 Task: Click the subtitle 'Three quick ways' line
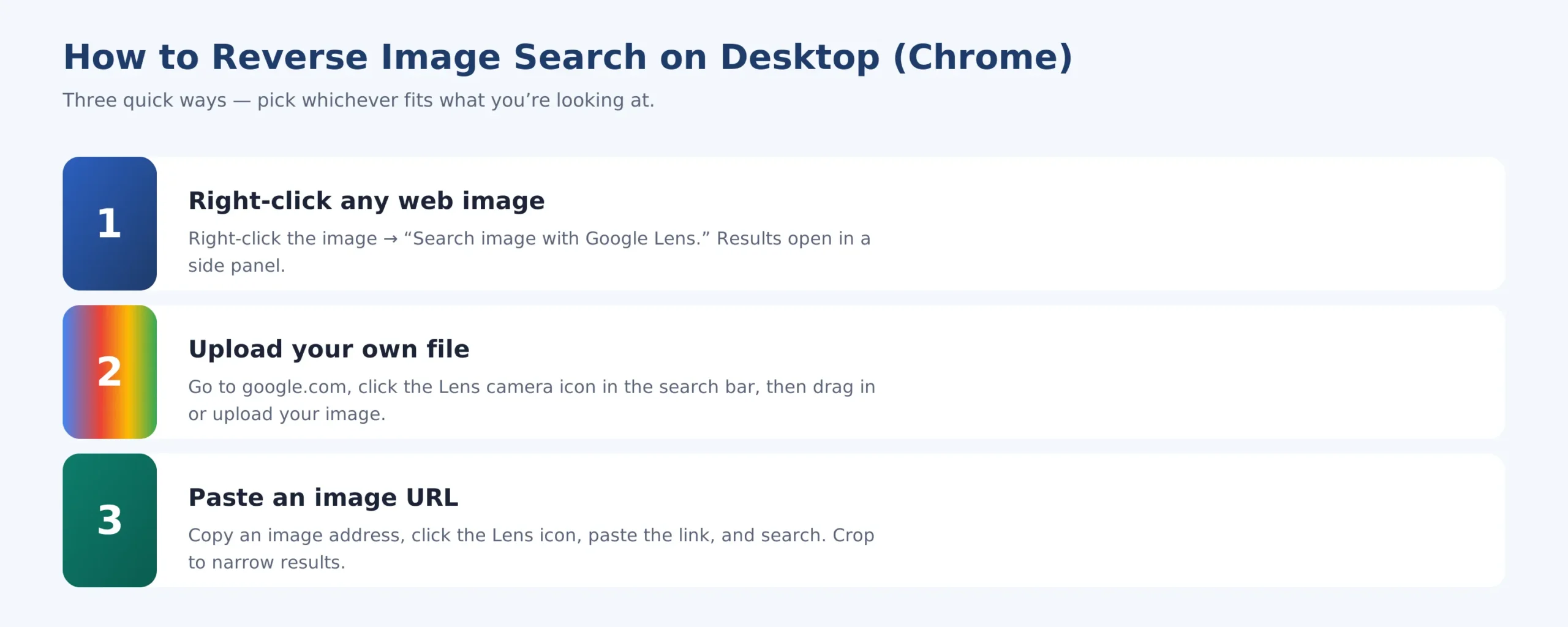coord(358,100)
